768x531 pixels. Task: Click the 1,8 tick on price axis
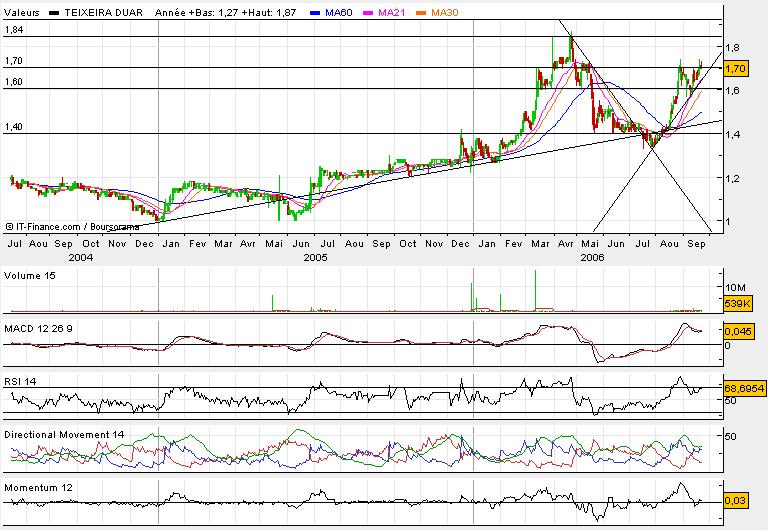(733, 48)
